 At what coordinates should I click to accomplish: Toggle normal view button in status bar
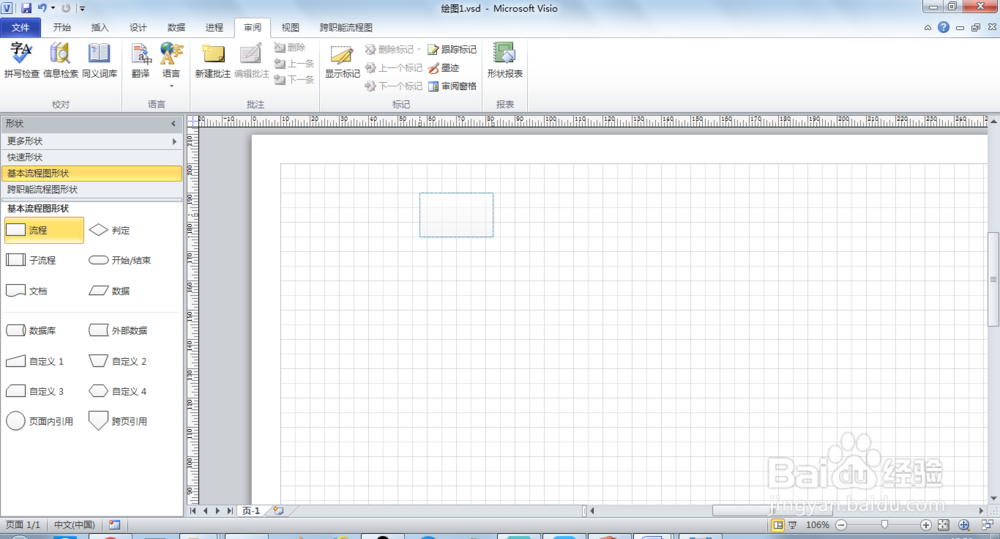[777, 525]
